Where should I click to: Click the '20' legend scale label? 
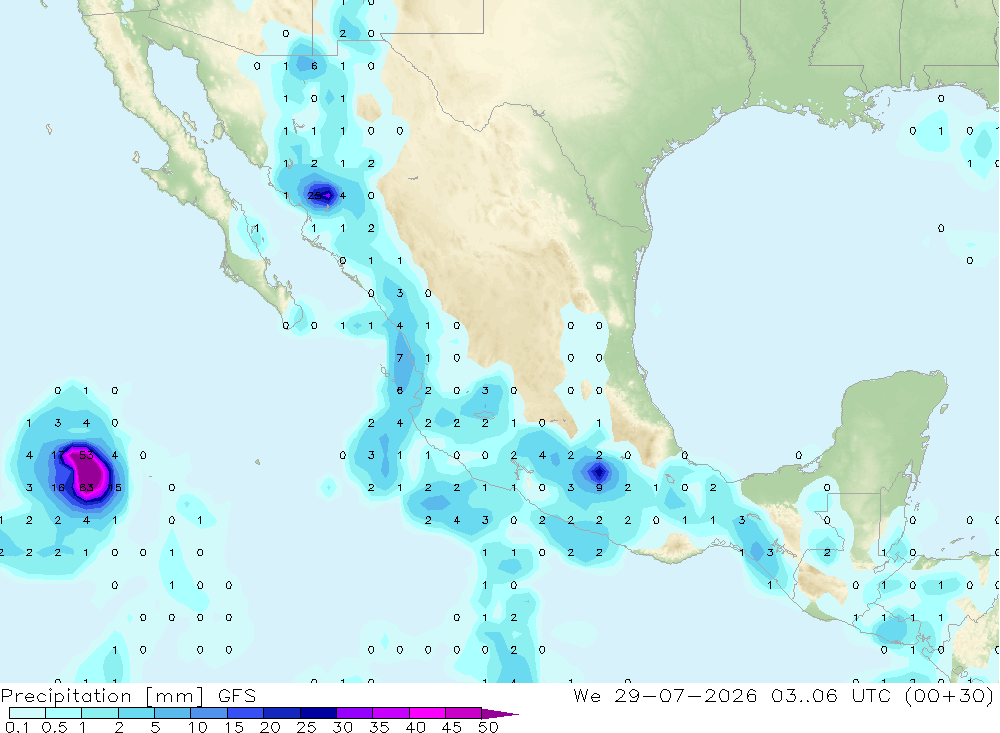pos(270,727)
